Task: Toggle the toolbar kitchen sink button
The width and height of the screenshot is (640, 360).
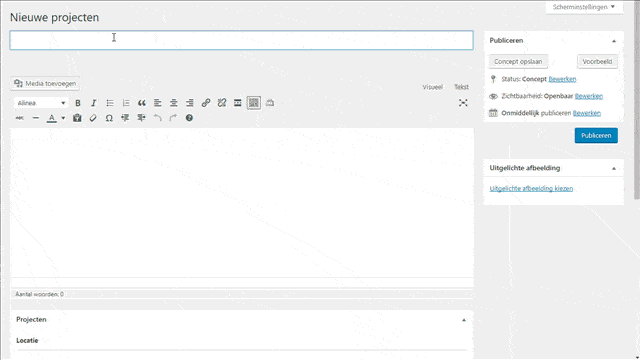Action: [x=253, y=103]
